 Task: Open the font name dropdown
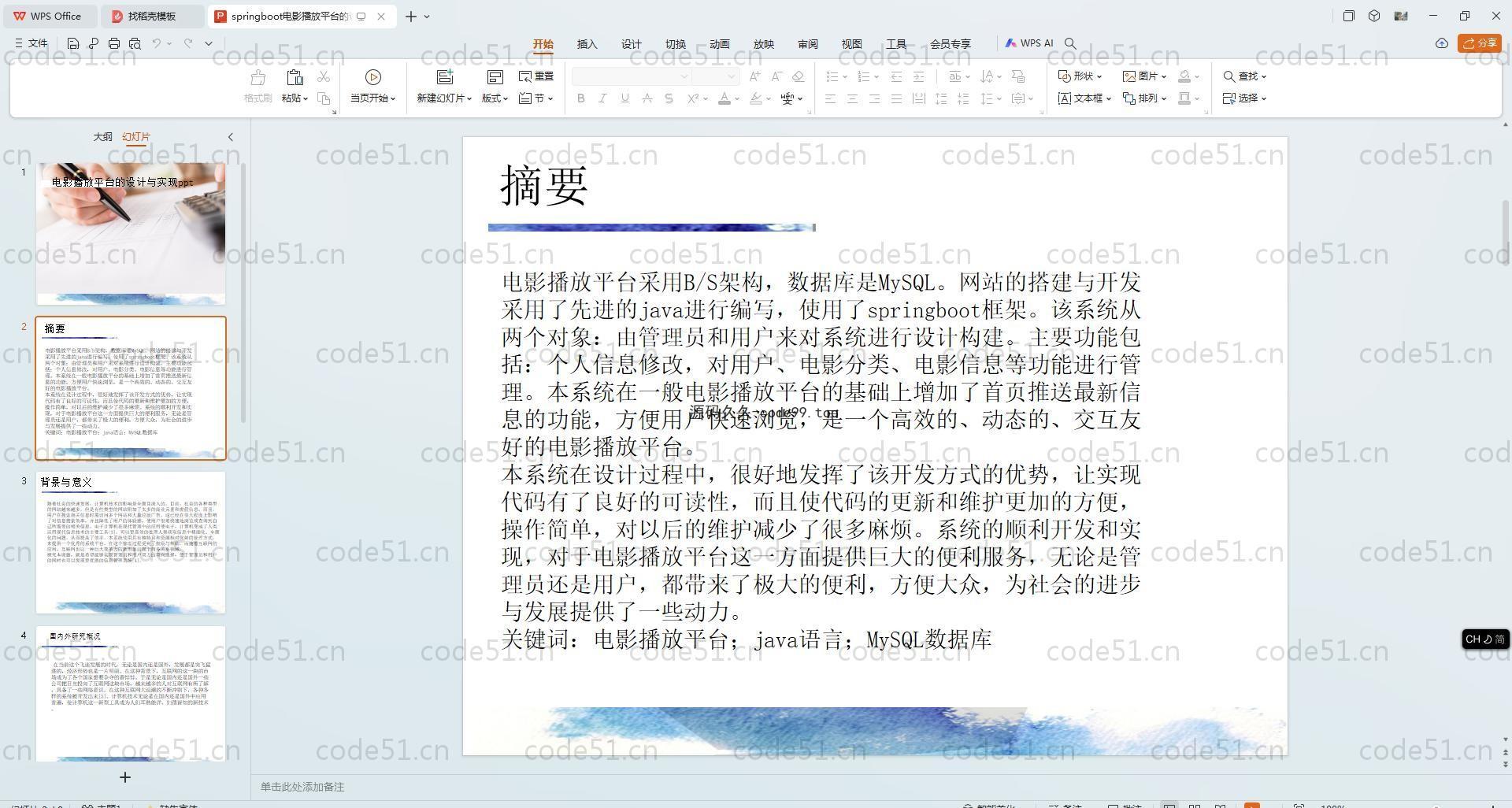click(684, 76)
